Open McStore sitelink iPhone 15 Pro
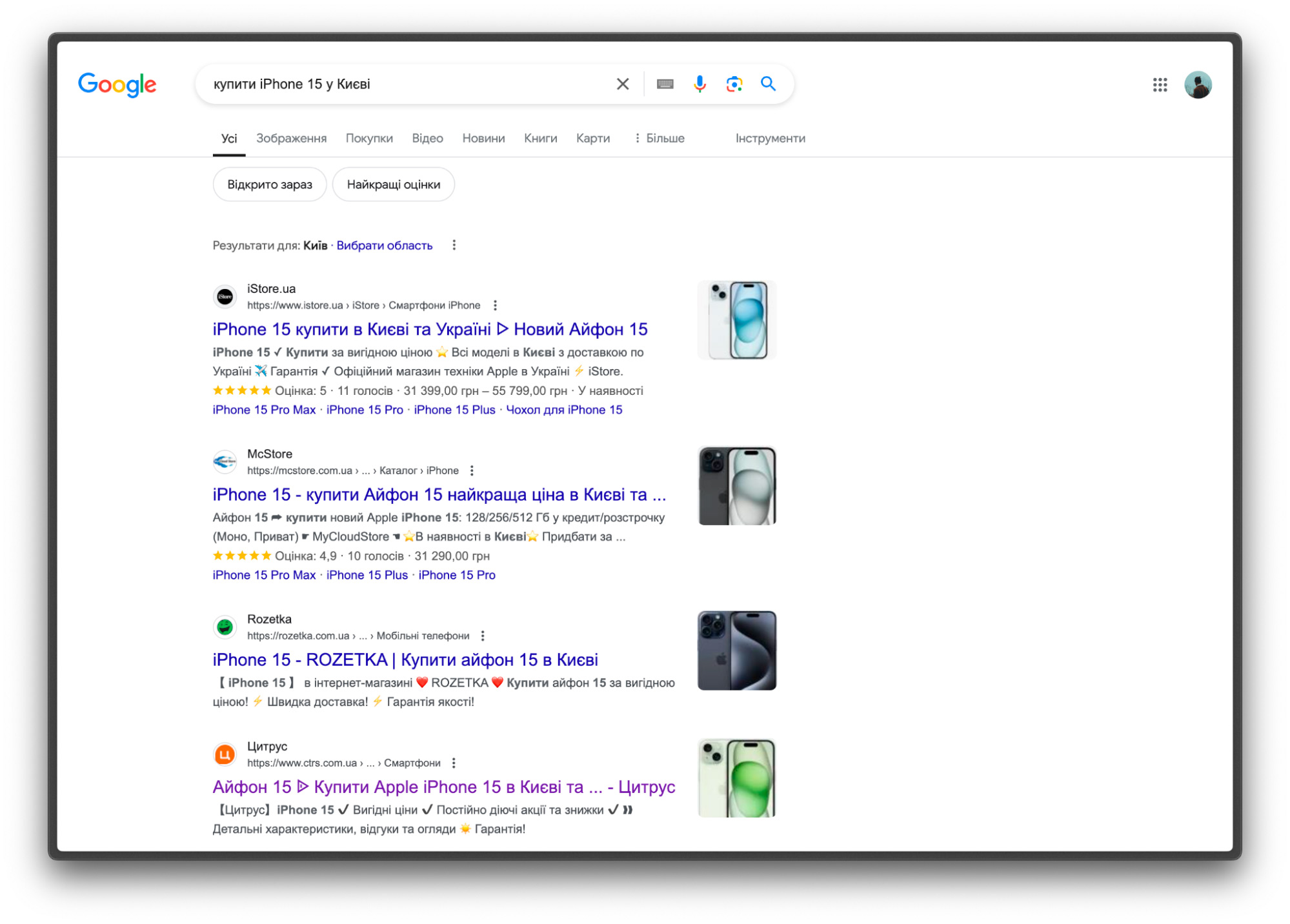Viewport: 1290px width, 924px height. click(457, 575)
